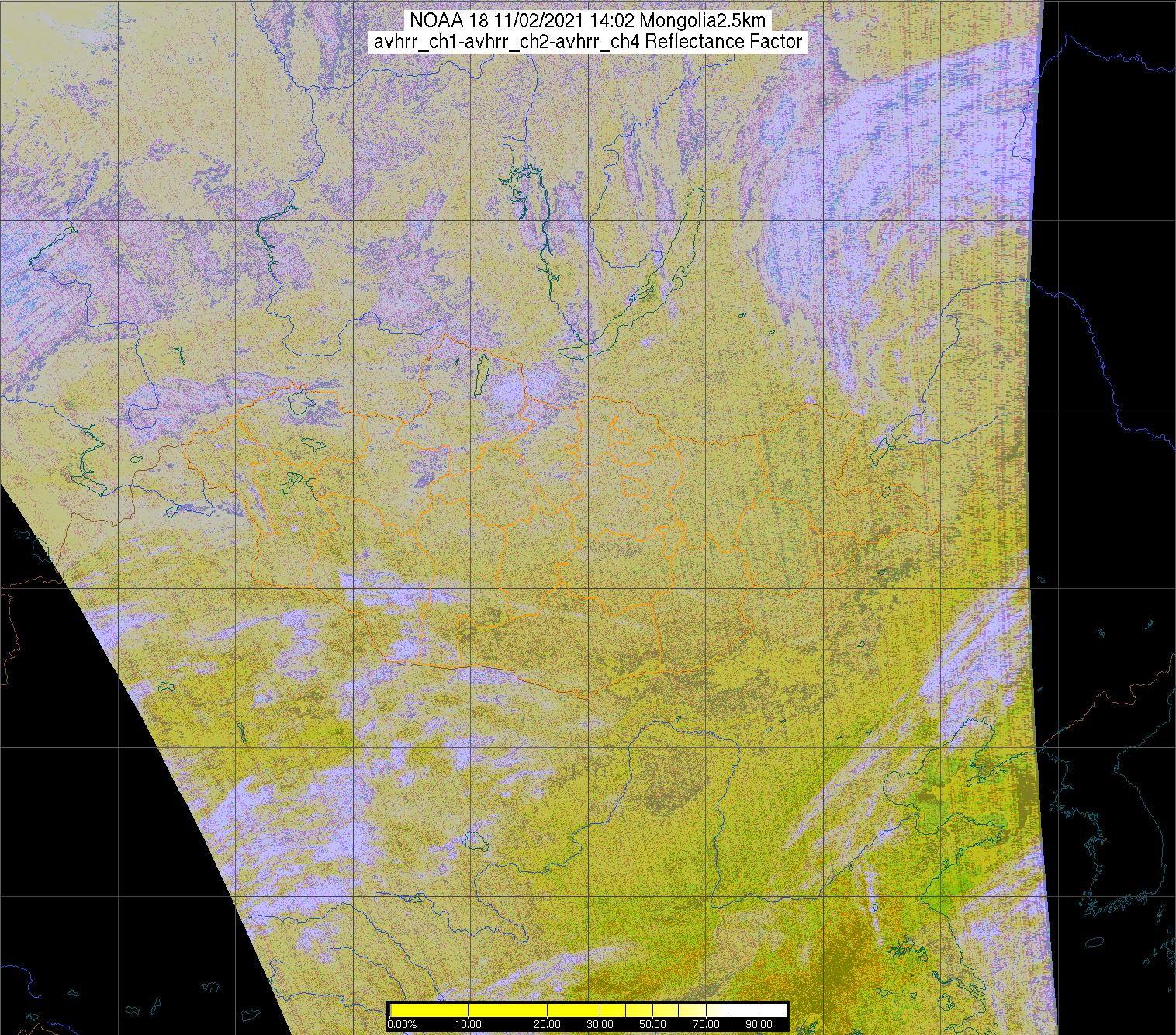Screen dimensions: 1176x1035
Task: Click the '30.00' legend label
Action: point(600,1024)
